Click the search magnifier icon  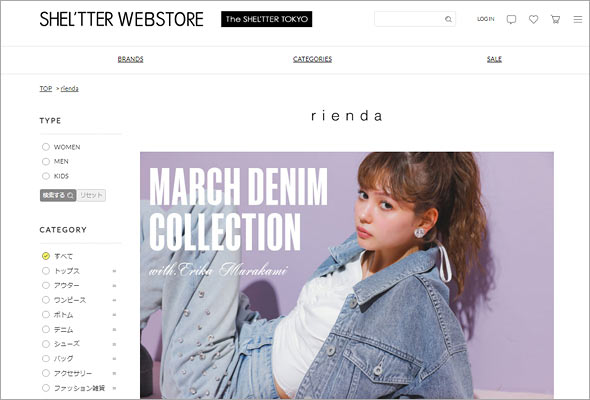[448, 19]
